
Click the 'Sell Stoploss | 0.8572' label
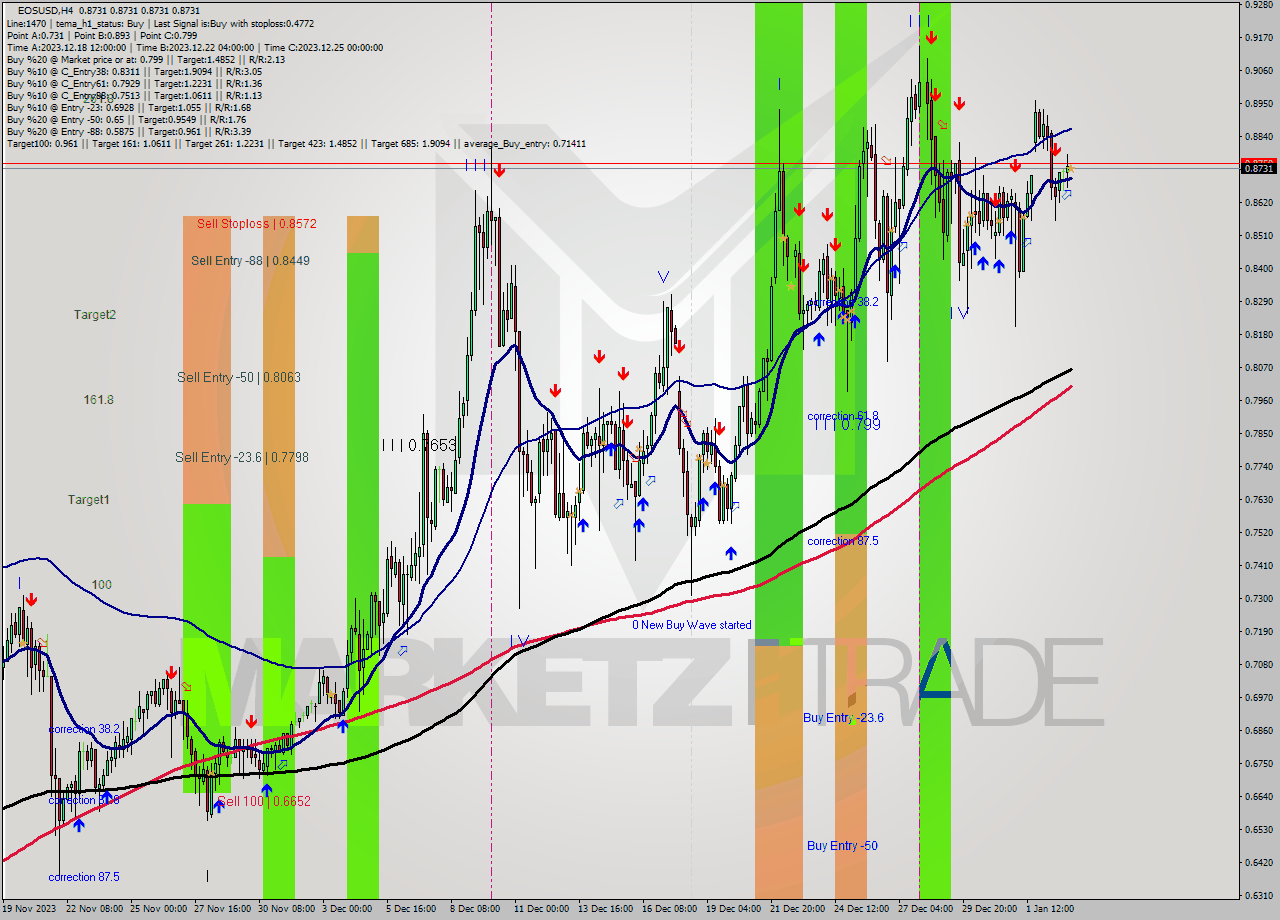(256, 223)
